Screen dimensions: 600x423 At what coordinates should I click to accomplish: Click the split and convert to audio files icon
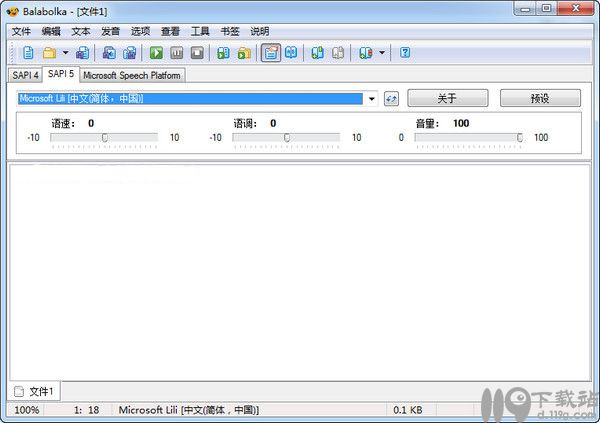(x=129, y=53)
